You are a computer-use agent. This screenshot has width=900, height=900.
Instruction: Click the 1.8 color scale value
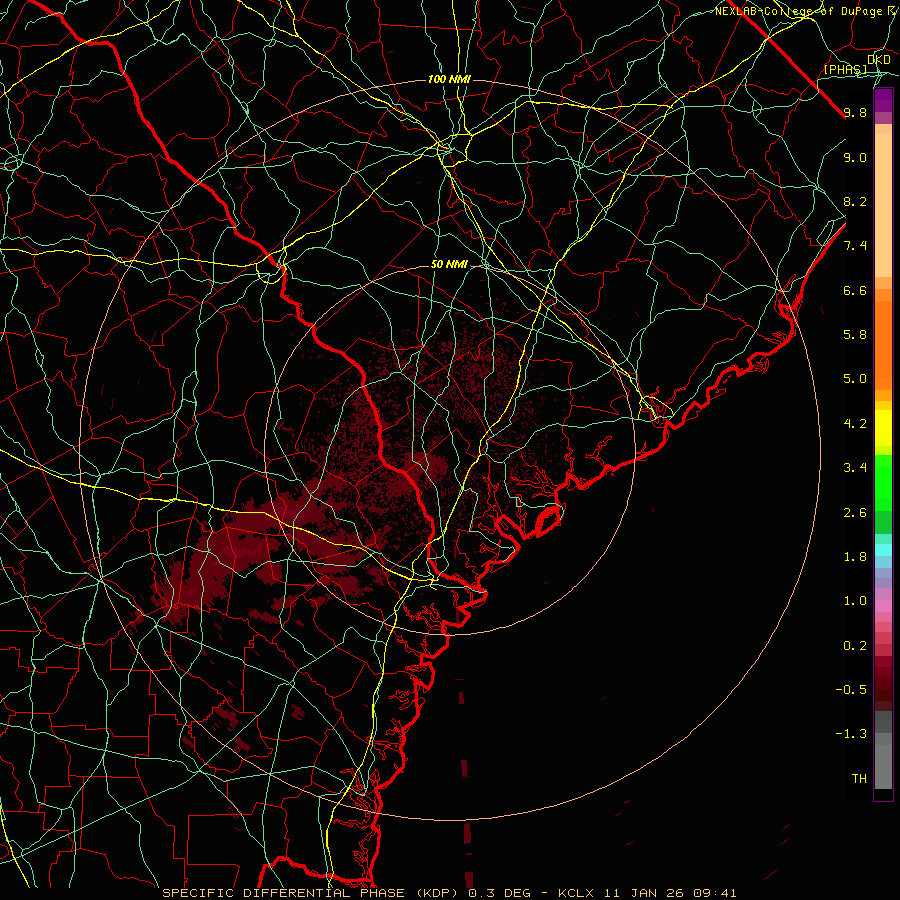855,557
